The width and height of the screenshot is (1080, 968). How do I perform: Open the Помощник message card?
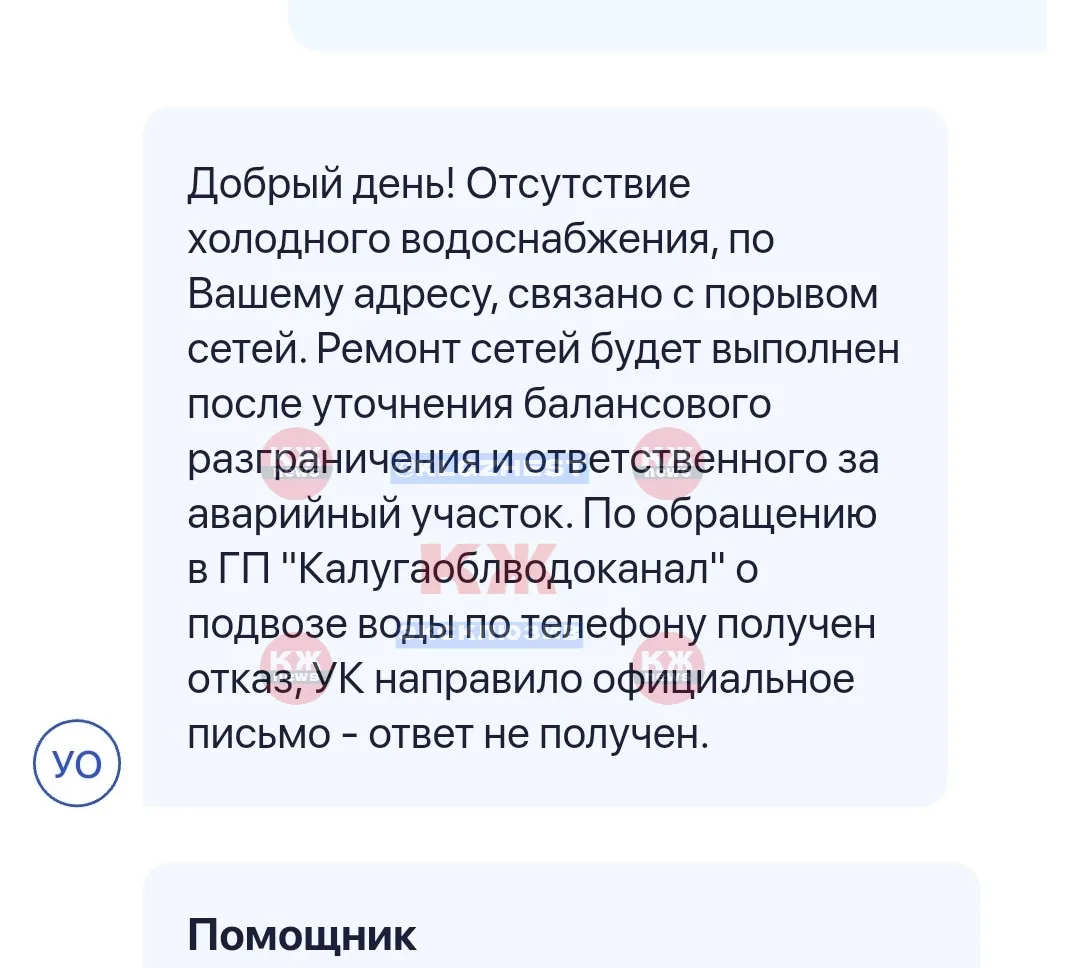(x=561, y=915)
